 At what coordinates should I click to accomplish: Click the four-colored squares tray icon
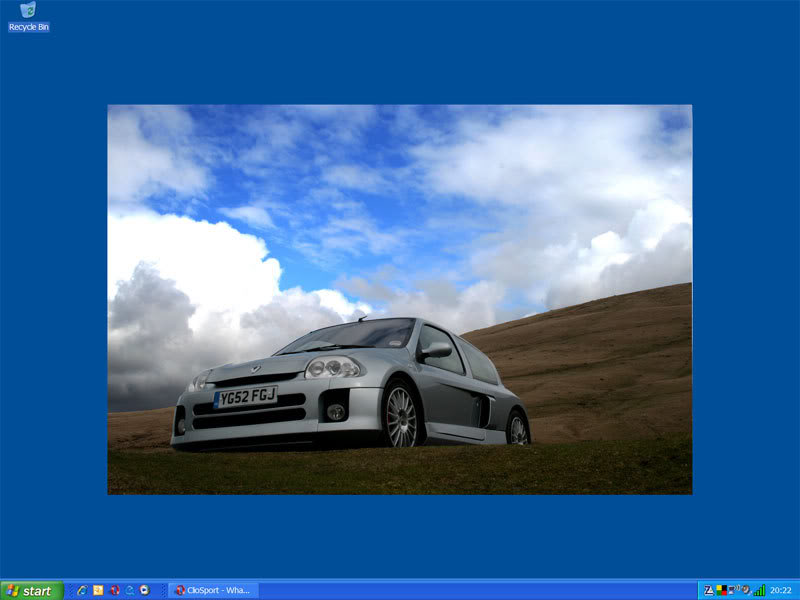point(721,590)
